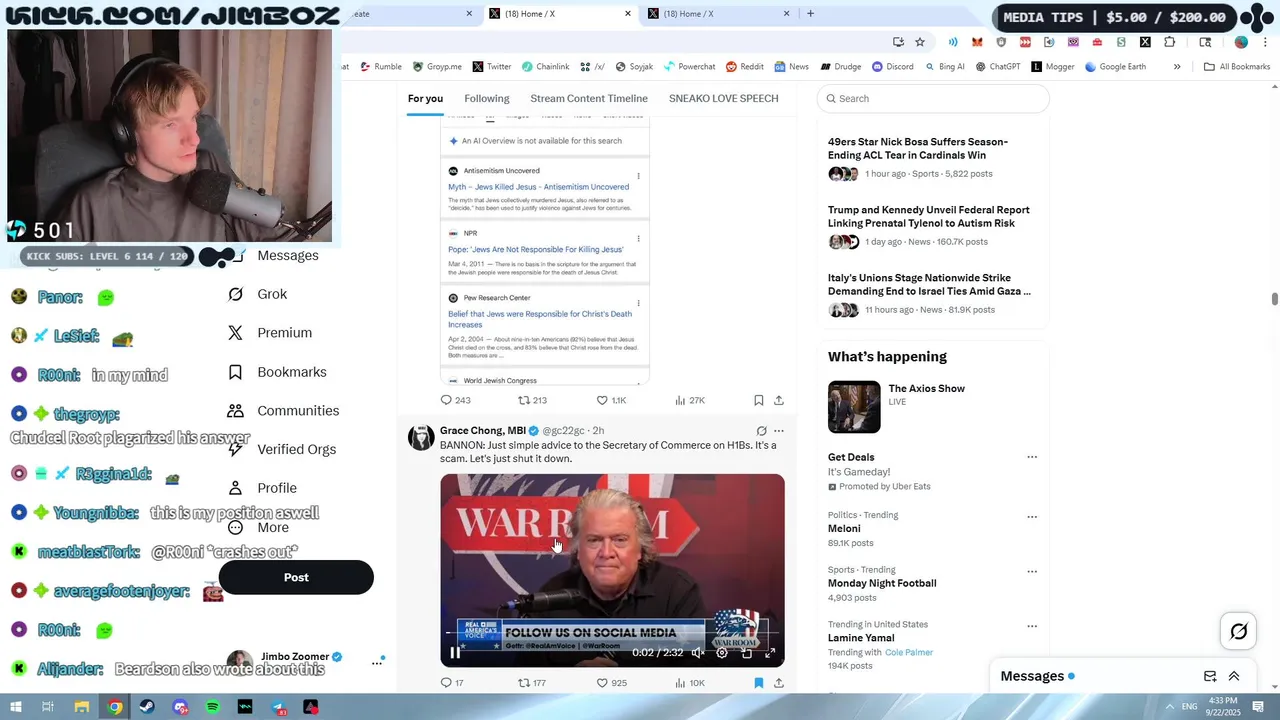Reply to the post with 243 comments
The width and height of the screenshot is (1280, 720).
[x=455, y=400]
